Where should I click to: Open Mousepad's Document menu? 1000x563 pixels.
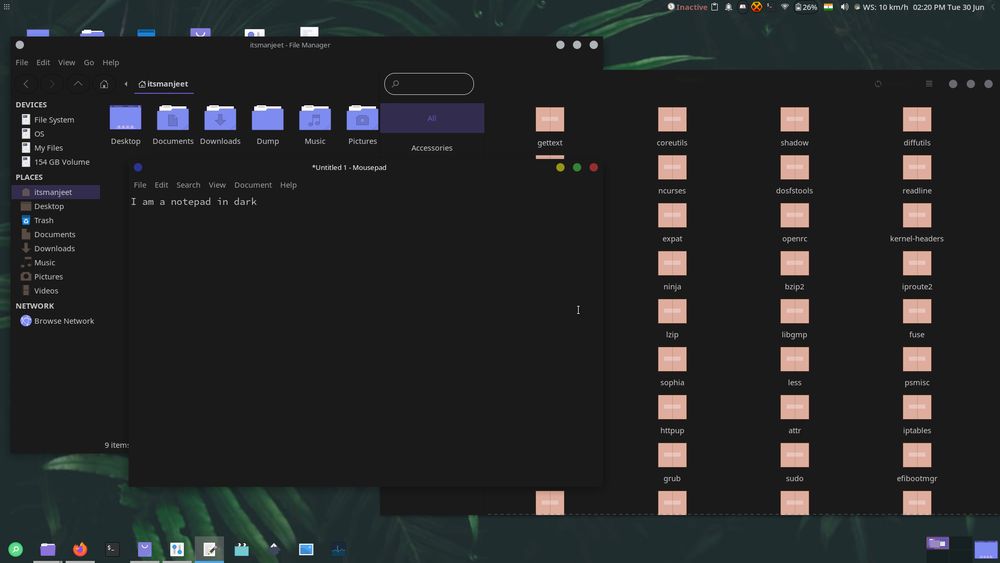click(252, 185)
